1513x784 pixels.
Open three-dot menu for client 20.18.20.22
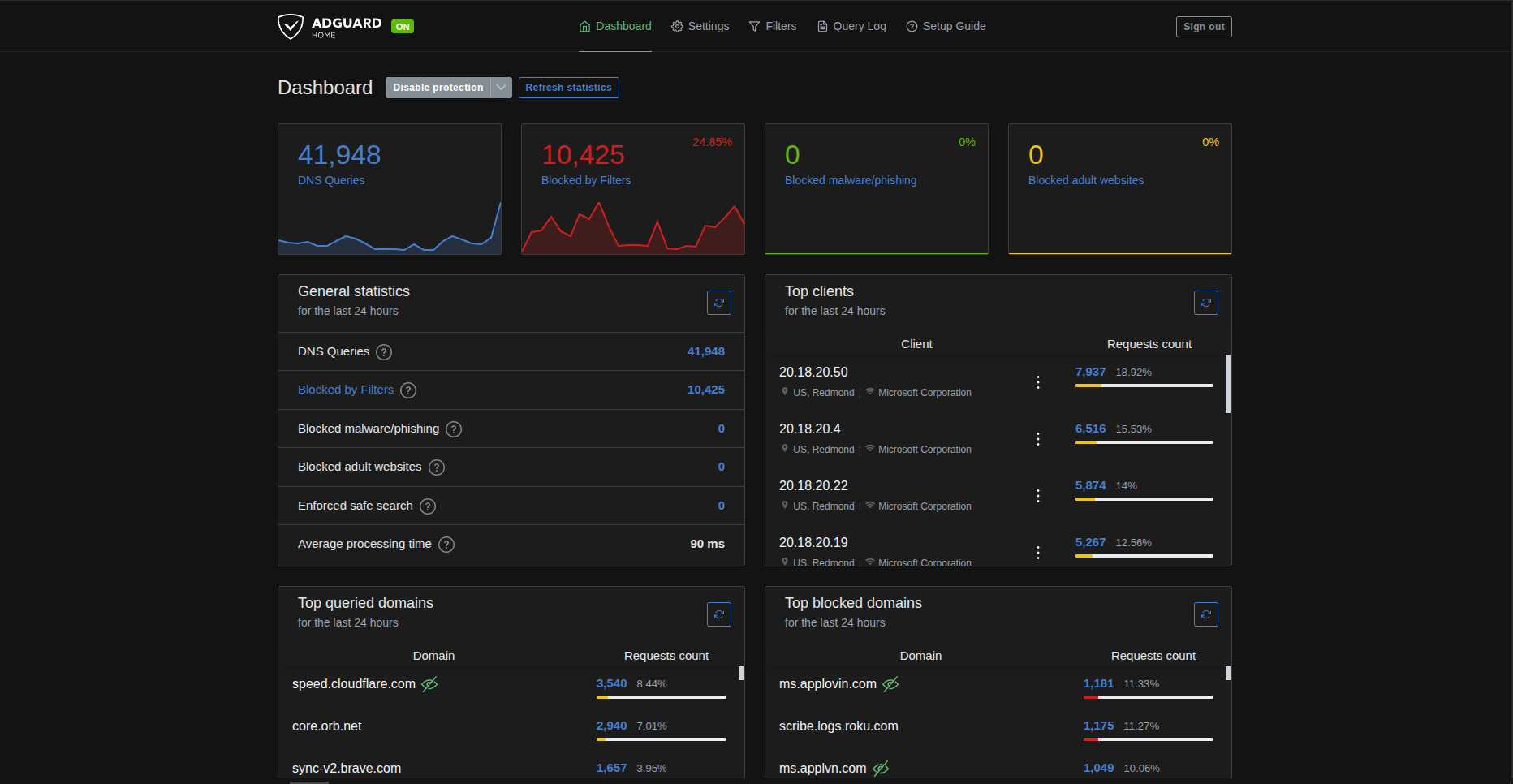tap(1037, 496)
